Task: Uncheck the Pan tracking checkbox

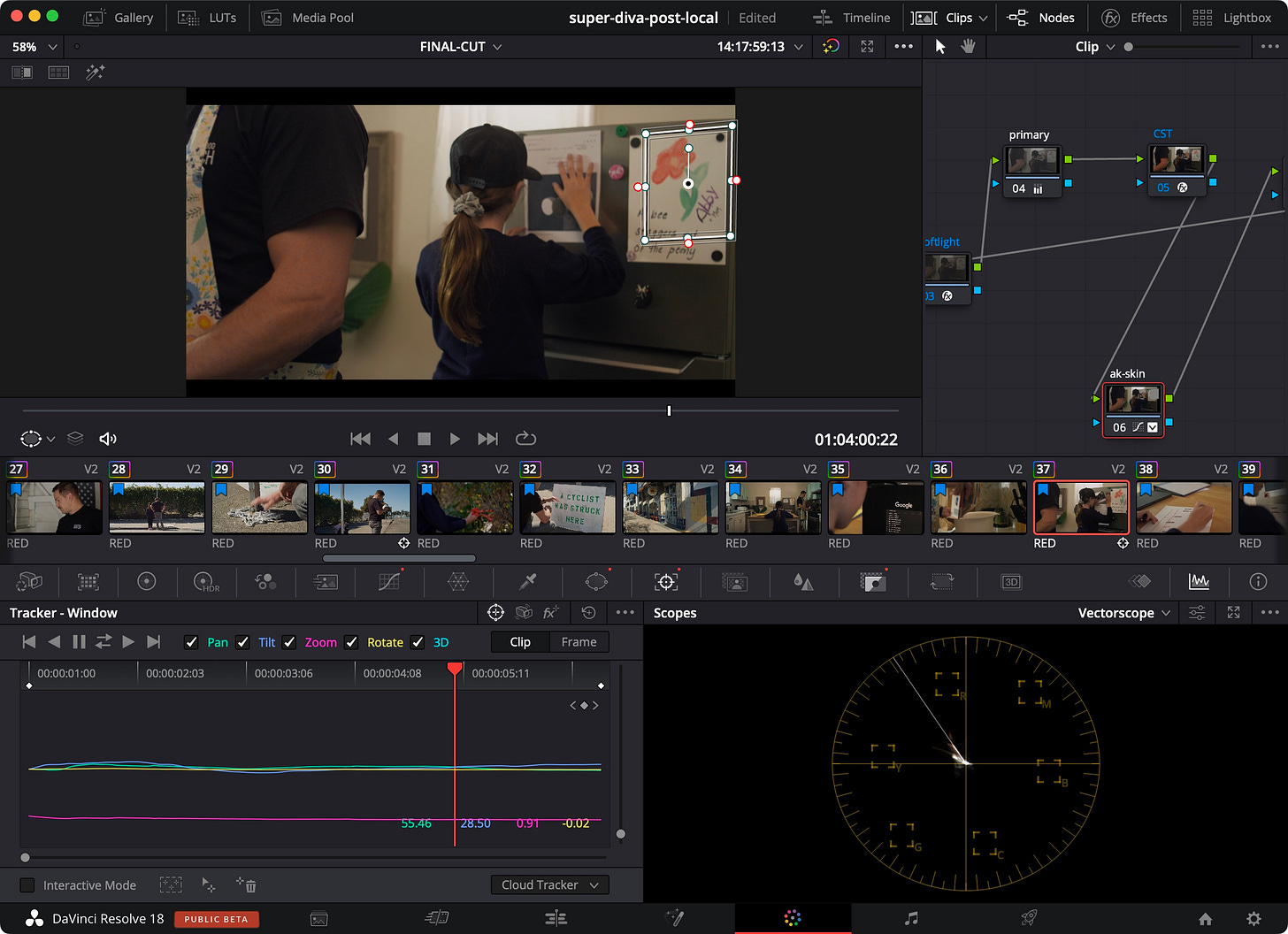Action: pos(191,642)
